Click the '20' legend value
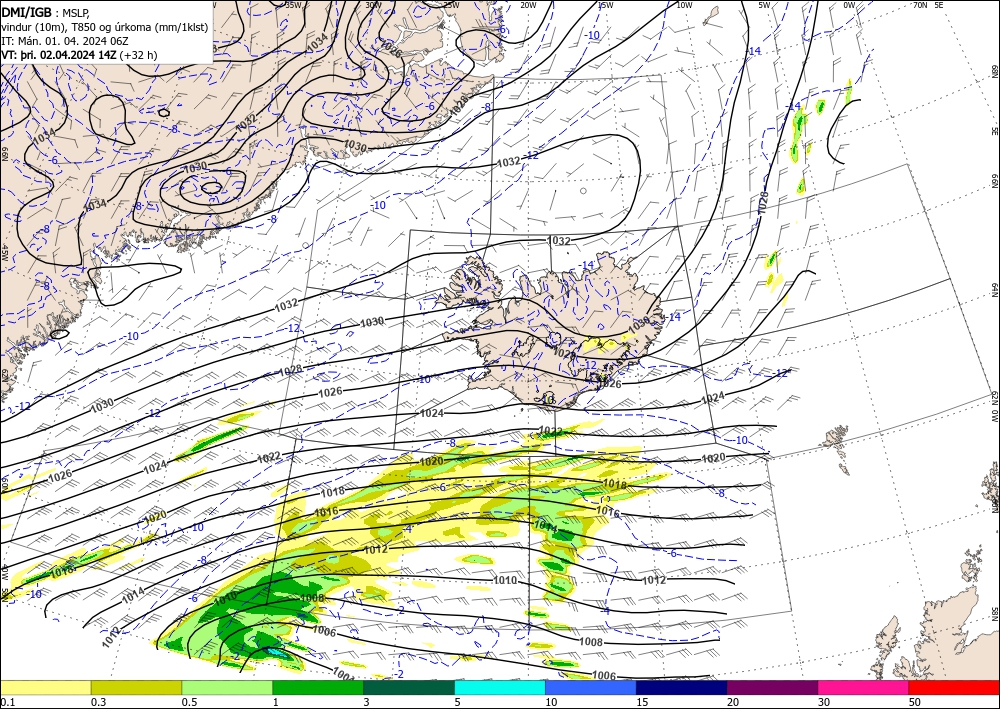1000x709 pixels. [x=733, y=702]
